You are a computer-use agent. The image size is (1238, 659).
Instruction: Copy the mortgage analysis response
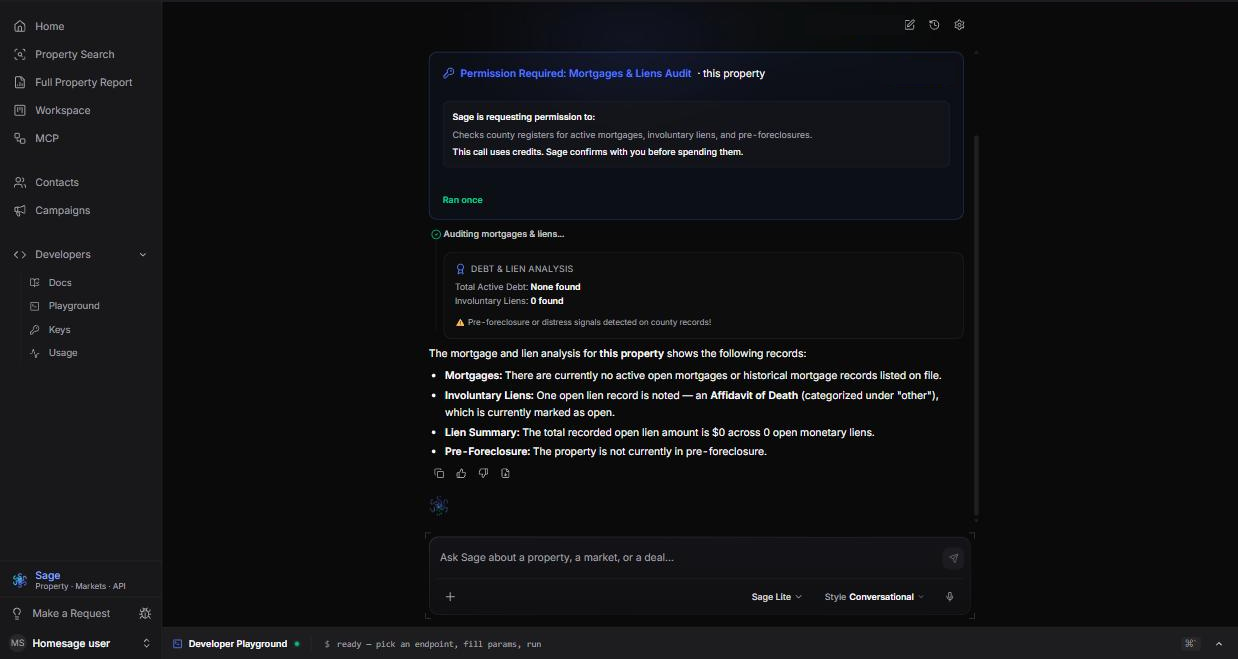tap(439, 473)
